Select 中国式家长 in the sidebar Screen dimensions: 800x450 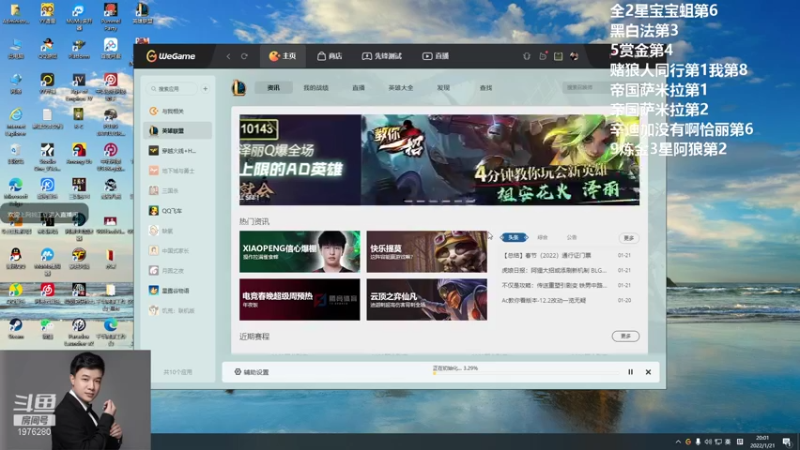point(178,251)
